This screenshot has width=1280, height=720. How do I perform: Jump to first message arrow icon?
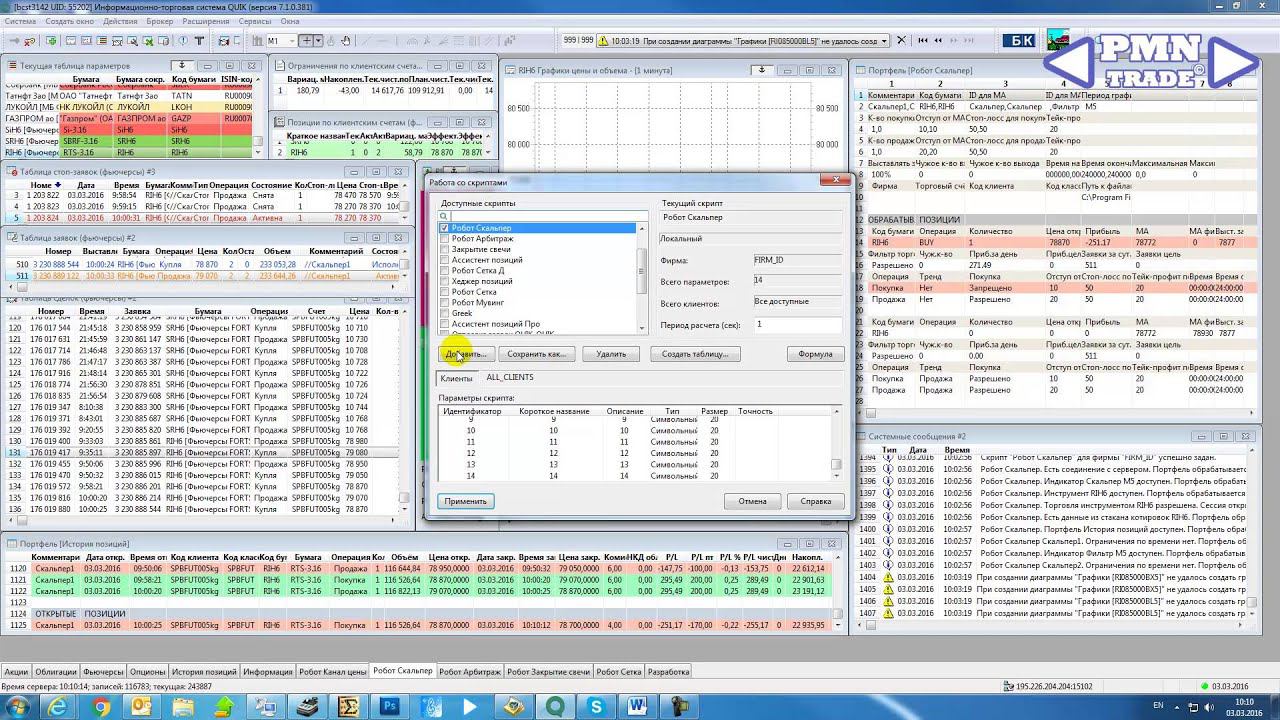[x=922, y=41]
